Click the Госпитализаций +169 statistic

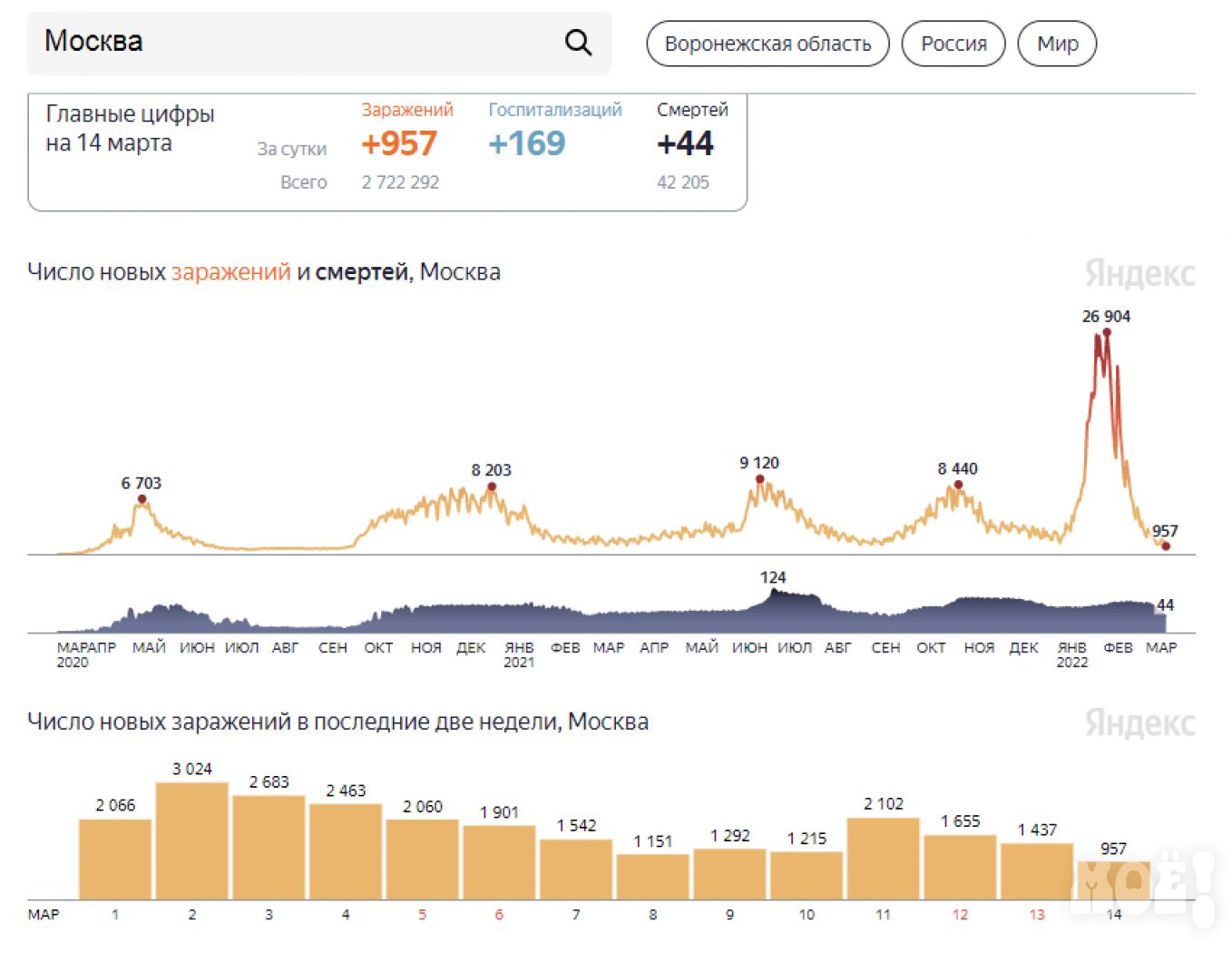click(527, 143)
